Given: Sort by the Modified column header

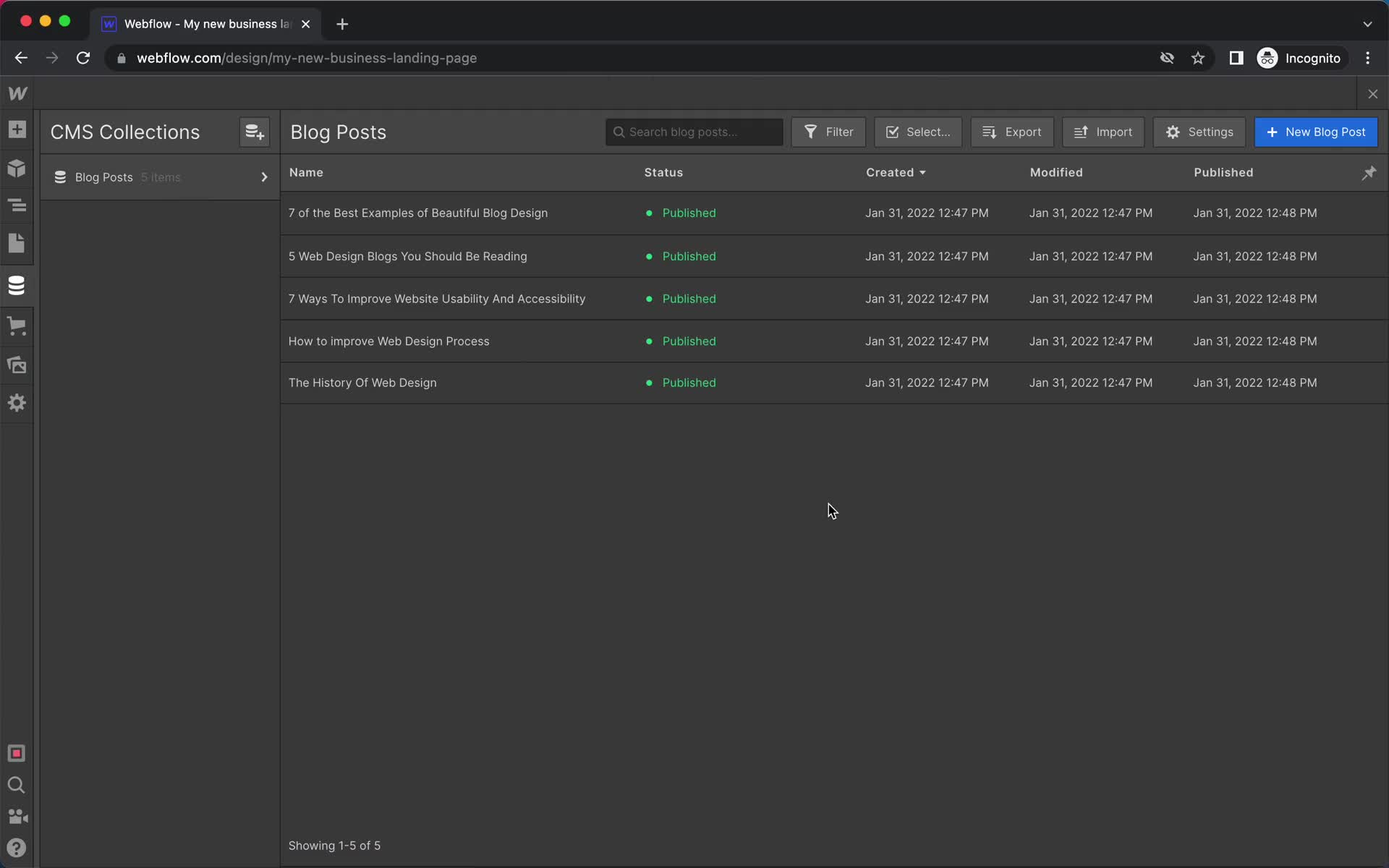Looking at the screenshot, I should pos(1056,173).
